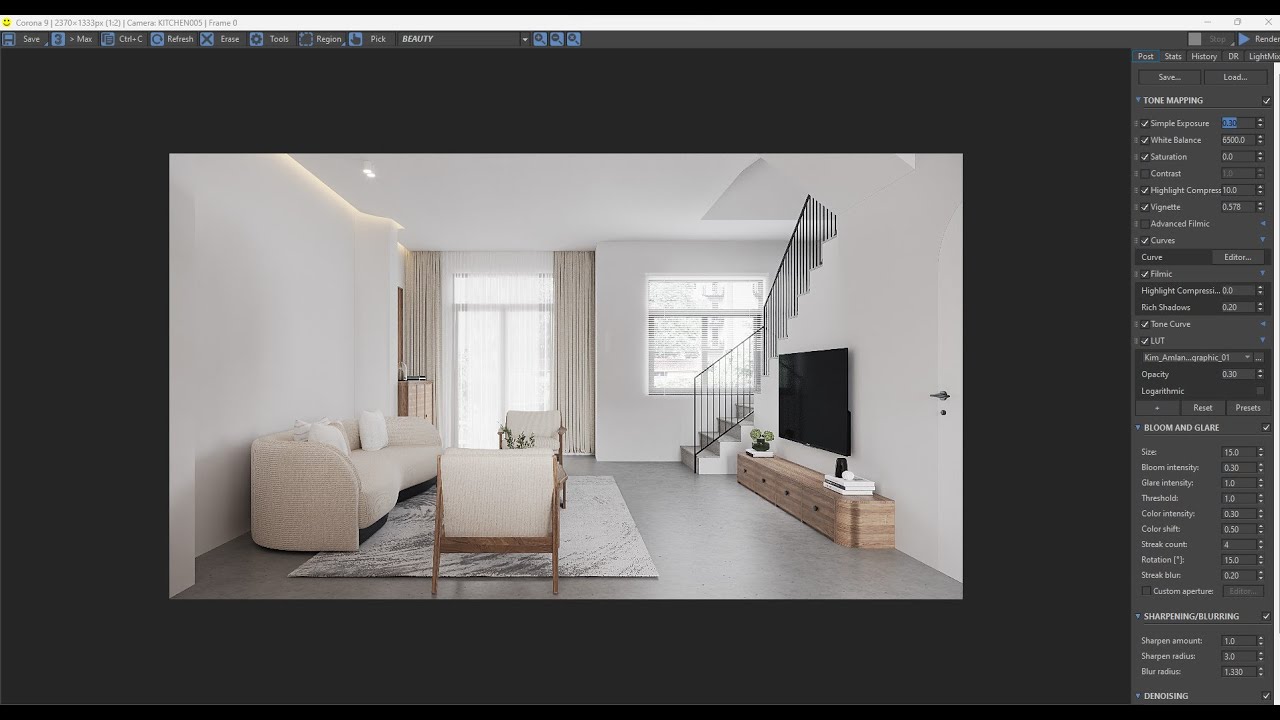Switch to the Post tab
The width and height of the screenshot is (1280, 720).
coord(1145,56)
